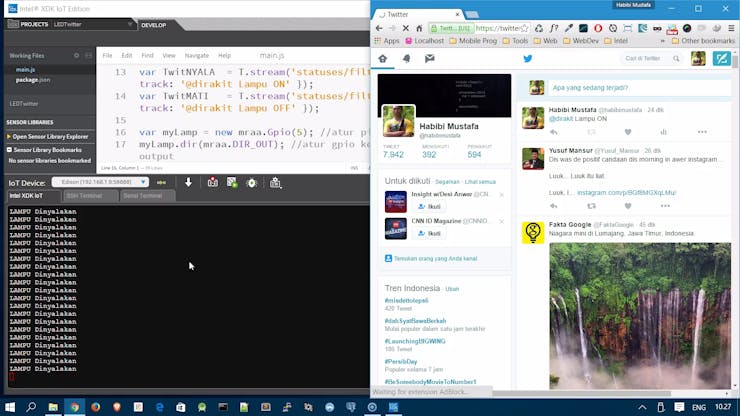This screenshot has height=416, width=740.
Task: Click the install/build icon with red badge
Action: (x=213, y=182)
